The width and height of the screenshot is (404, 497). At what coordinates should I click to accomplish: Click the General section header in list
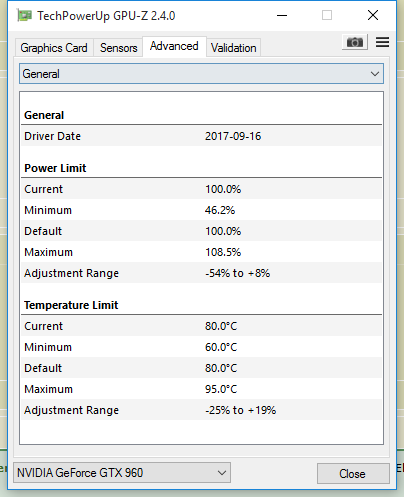coord(44,115)
